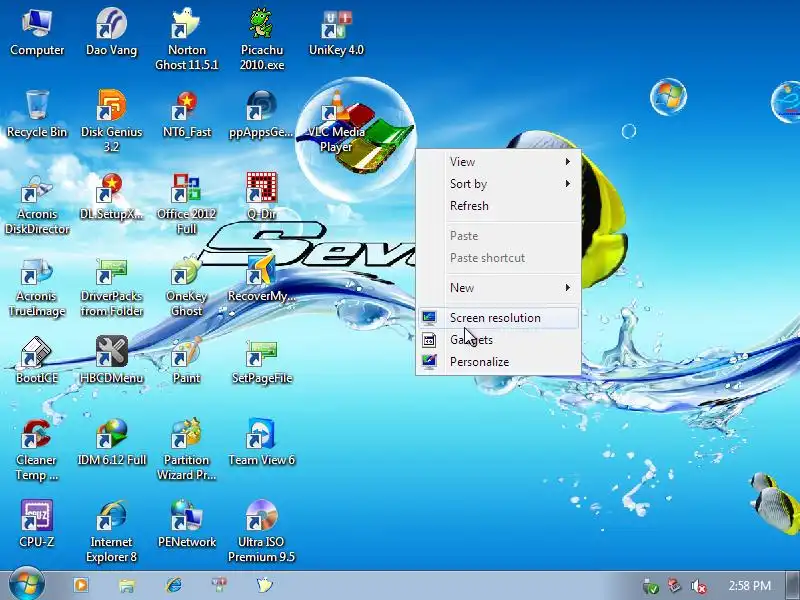
Task: Choose Refresh from the context menu
Action: pos(498,206)
